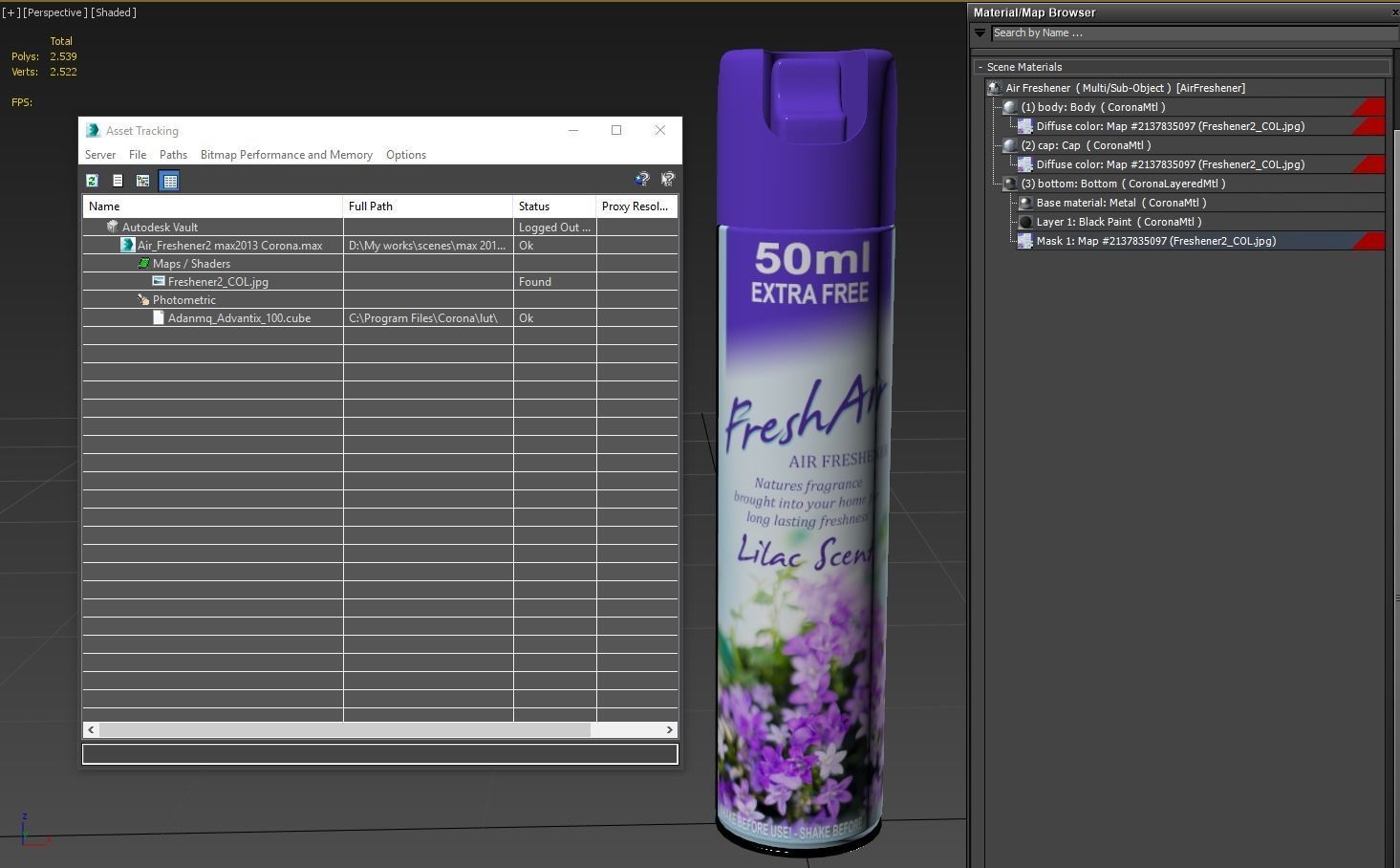The height and width of the screenshot is (868, 1400).
Task: Click the file icon beside Adanmq_Advantix_100.cube
Action: (159, 317)
